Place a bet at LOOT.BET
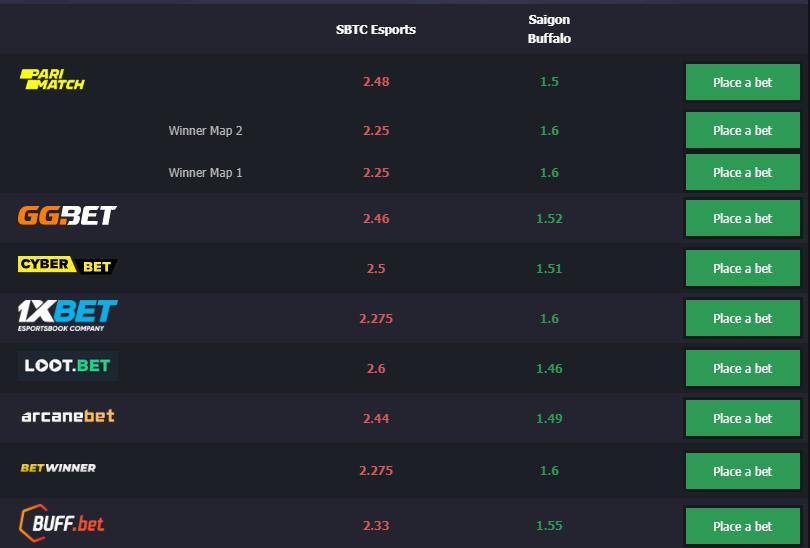 point(742,368)
